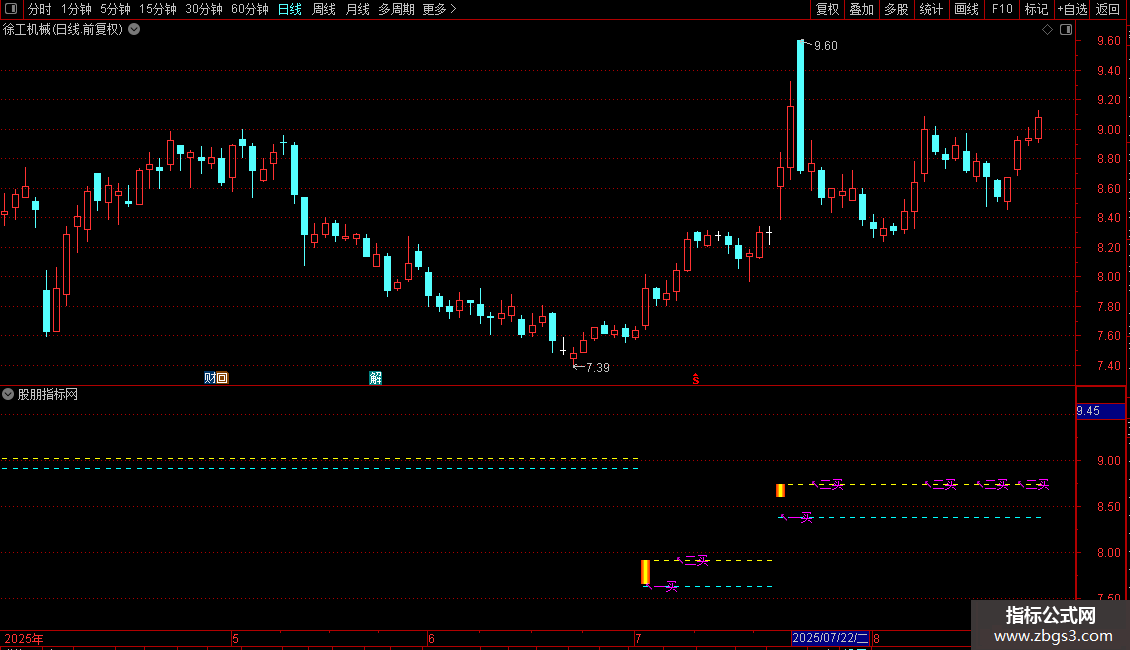Click the 2025年 label on time axis
Viewport: 1130px width, 650px height.
[24, 638]
